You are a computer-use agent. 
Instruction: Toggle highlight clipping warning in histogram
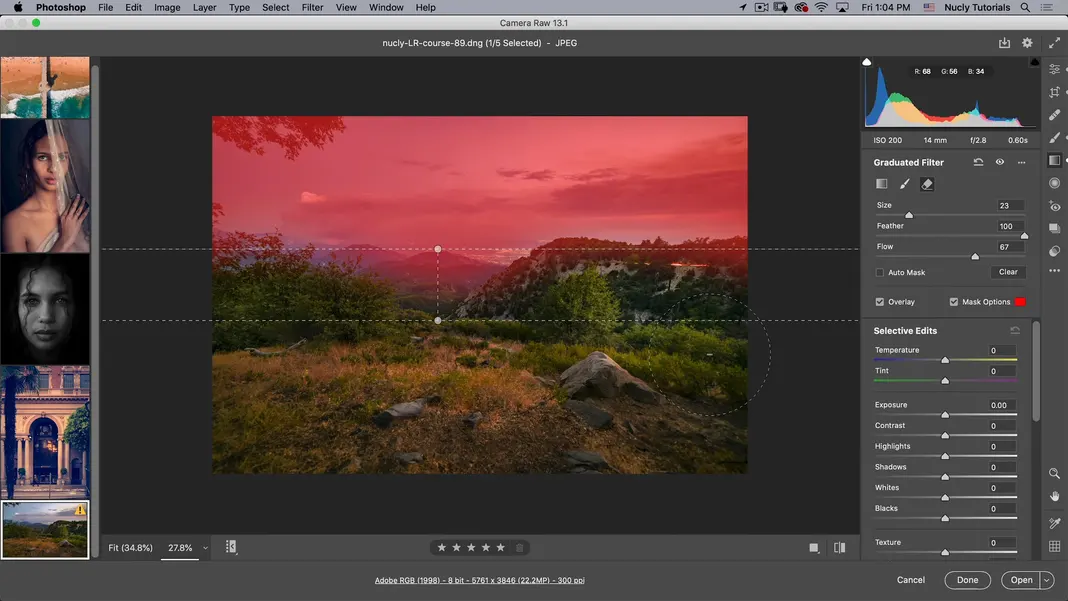pyautogui.click(x=1035, y=62)
